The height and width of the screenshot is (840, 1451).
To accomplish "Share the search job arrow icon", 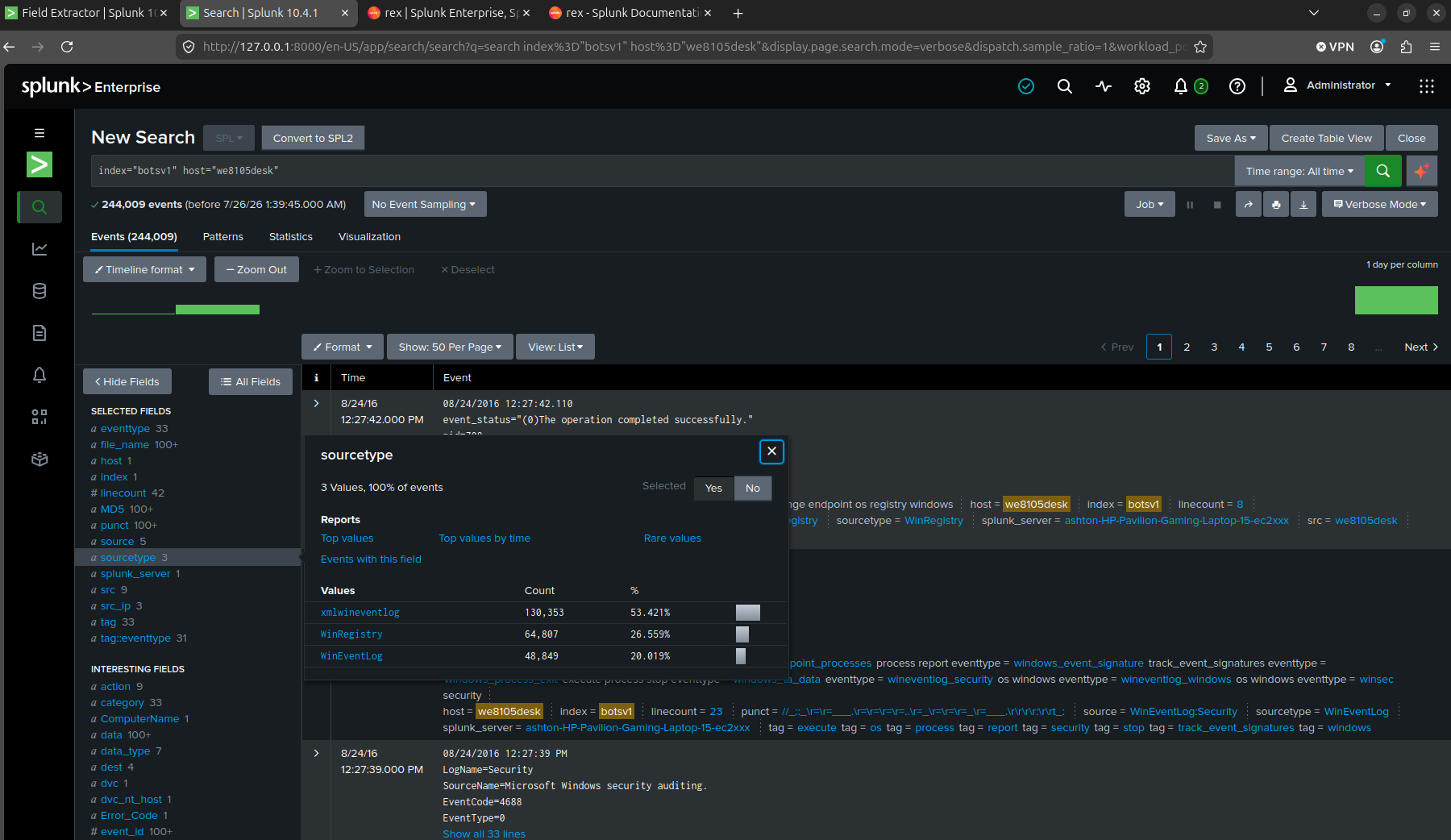I will [x=1249, y=205].
